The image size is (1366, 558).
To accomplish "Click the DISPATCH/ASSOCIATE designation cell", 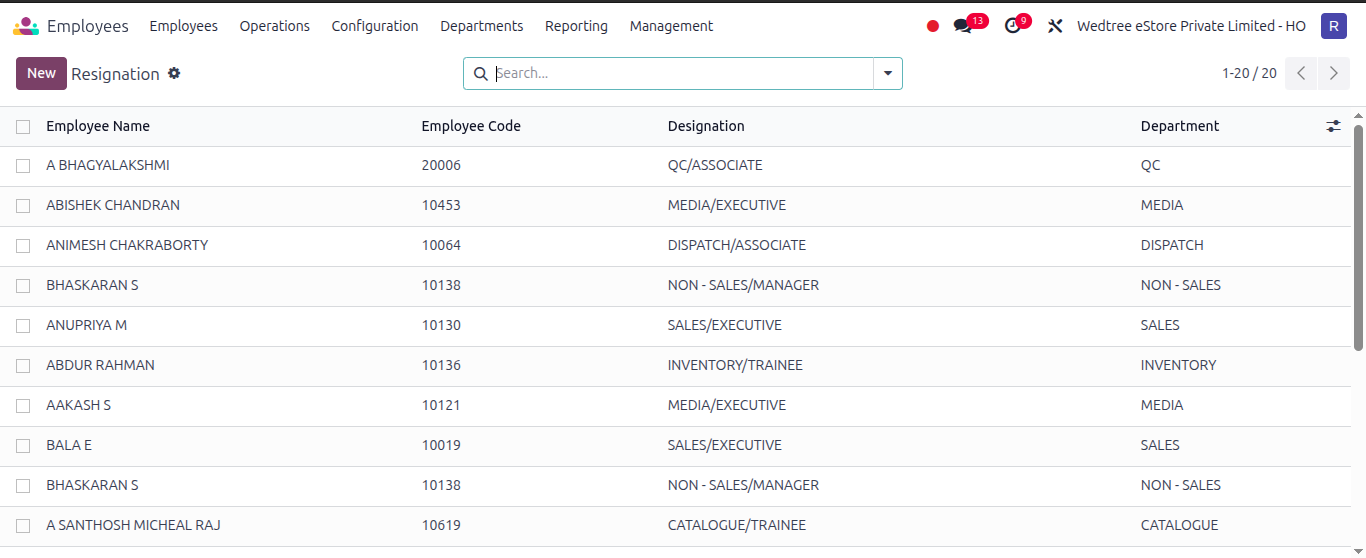I will click(736, 245).
